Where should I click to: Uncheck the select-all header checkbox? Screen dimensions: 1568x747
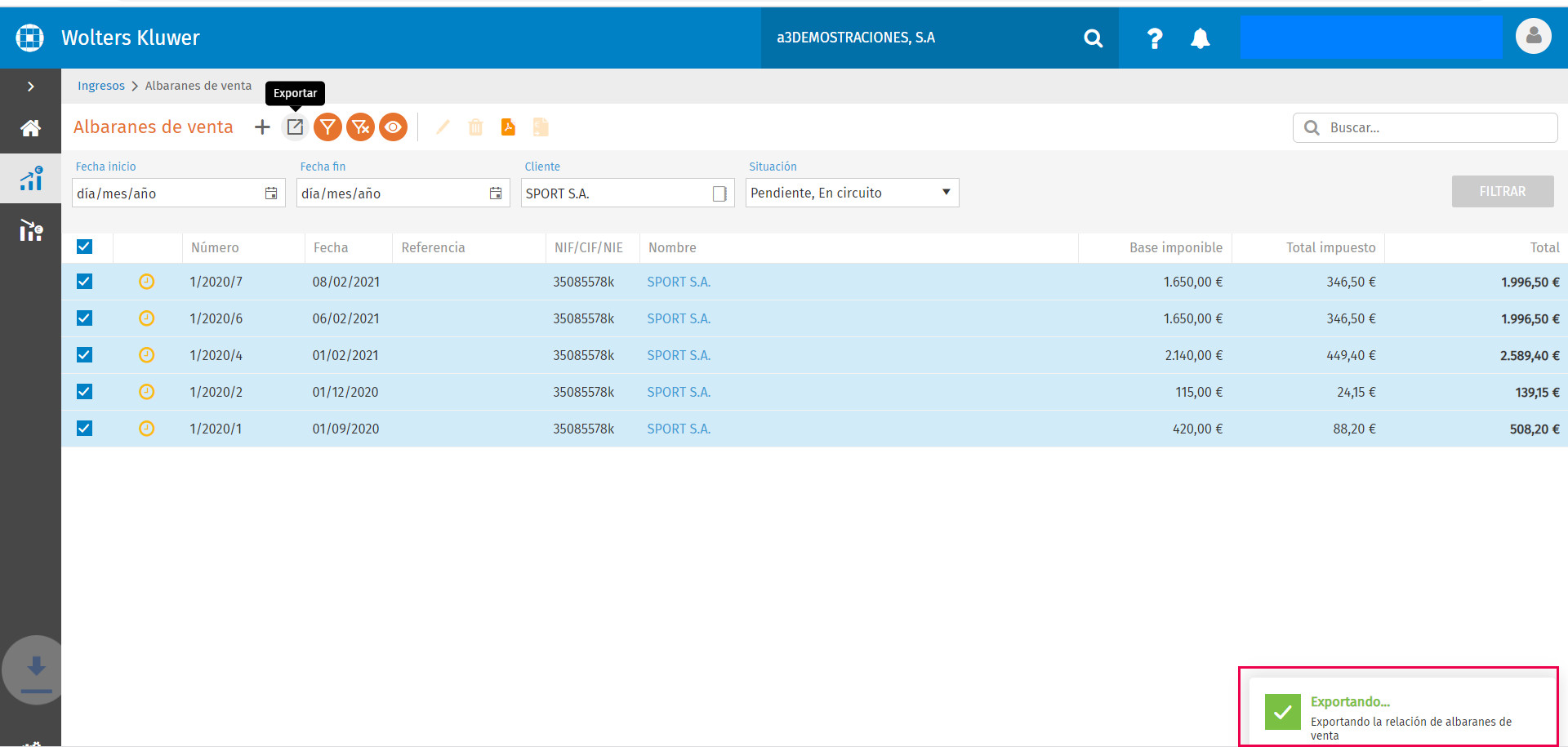click(x=84, y=247)
